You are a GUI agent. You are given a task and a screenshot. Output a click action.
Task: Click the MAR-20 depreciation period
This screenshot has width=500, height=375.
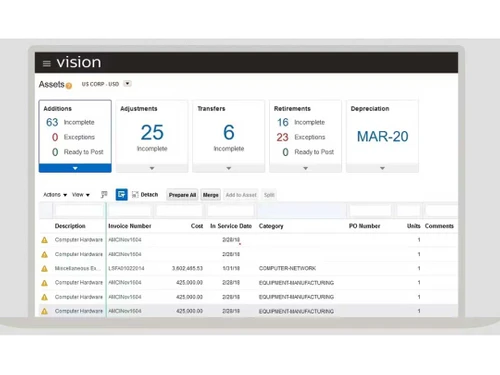tap(382, 136)
